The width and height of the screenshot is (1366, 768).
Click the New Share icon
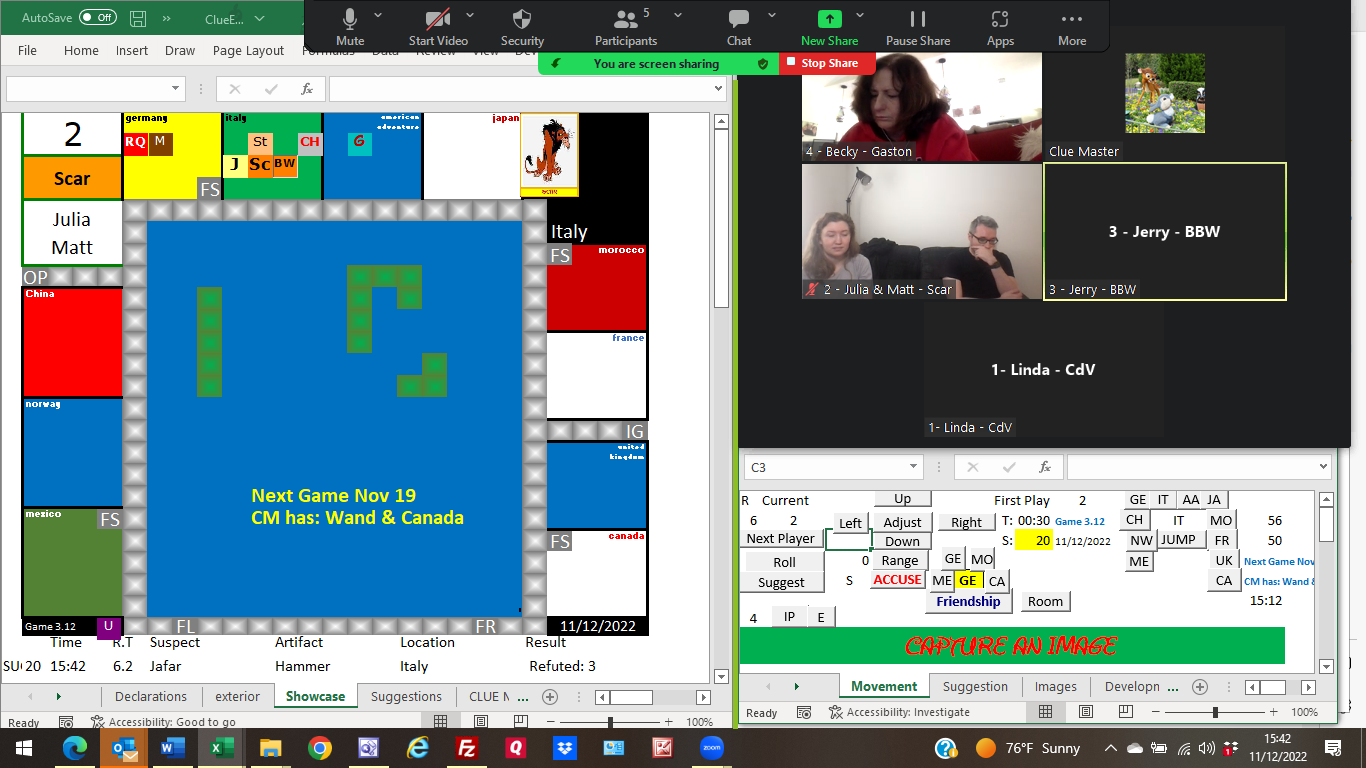[x=829, y=20]
